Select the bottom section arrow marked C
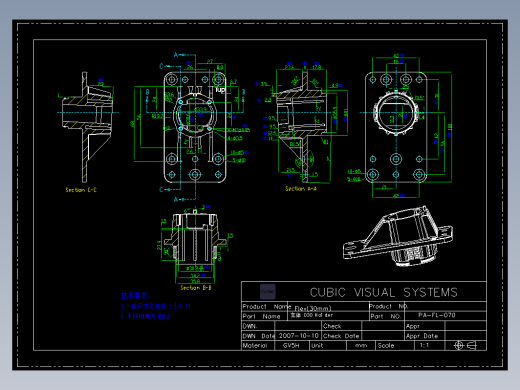The height and width of the screenshot is (390, 520). 170,189
